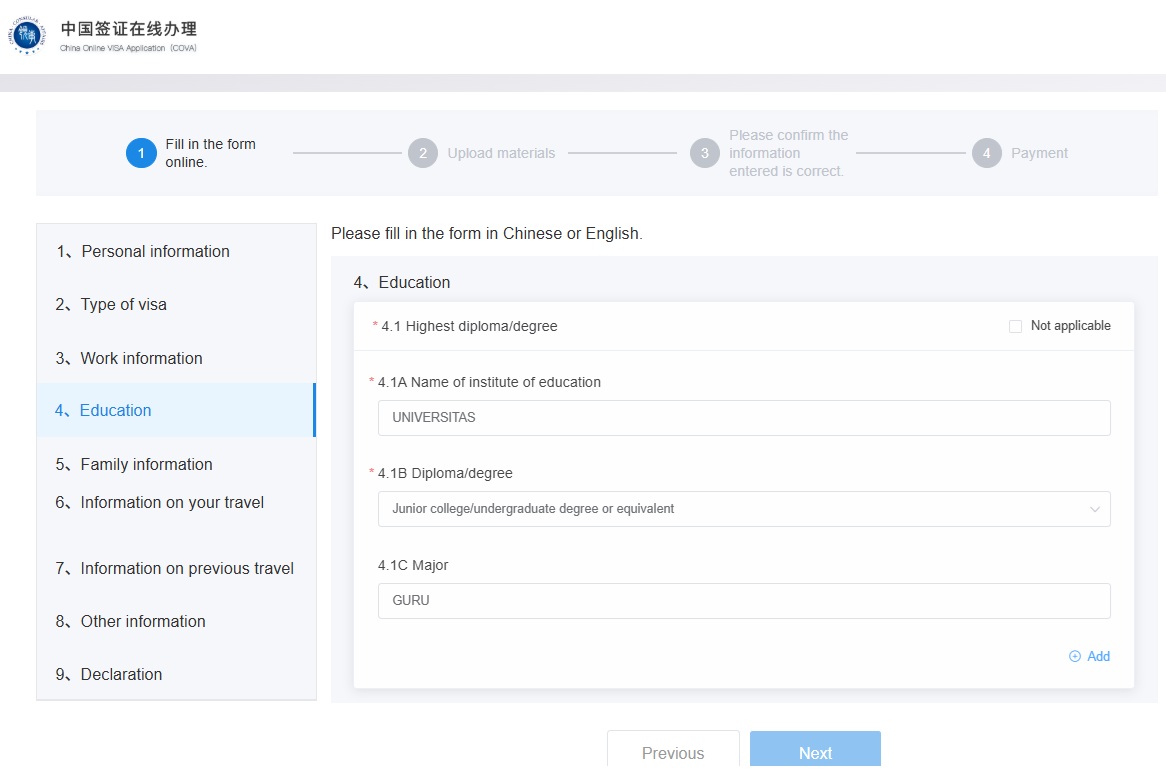Click the COVA logo emblem
Image resolution: width=1166 pixels, height=780 pixels.
click(27, 36)
